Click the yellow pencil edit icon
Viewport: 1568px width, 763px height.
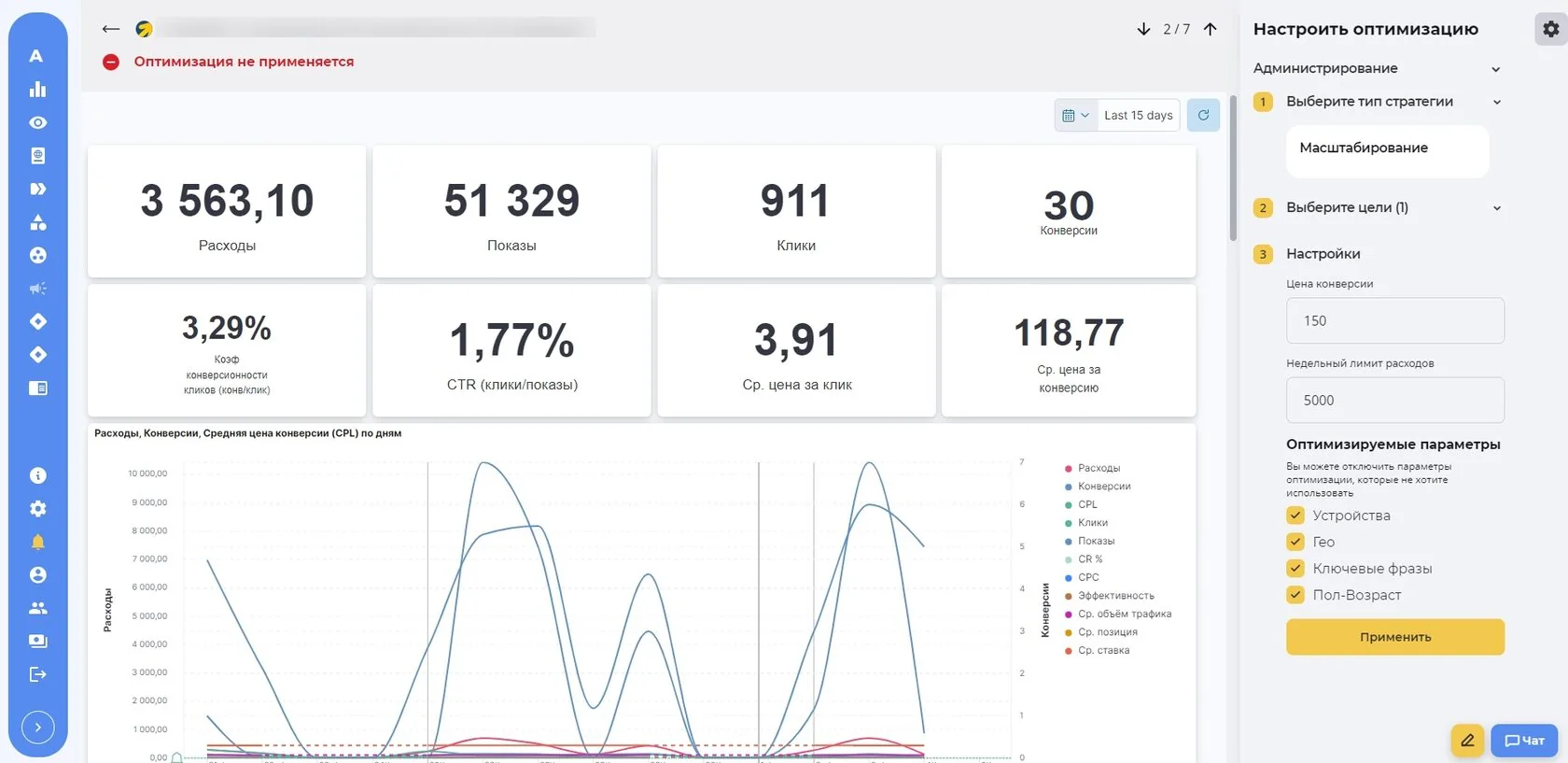(x=1467, y=741)
